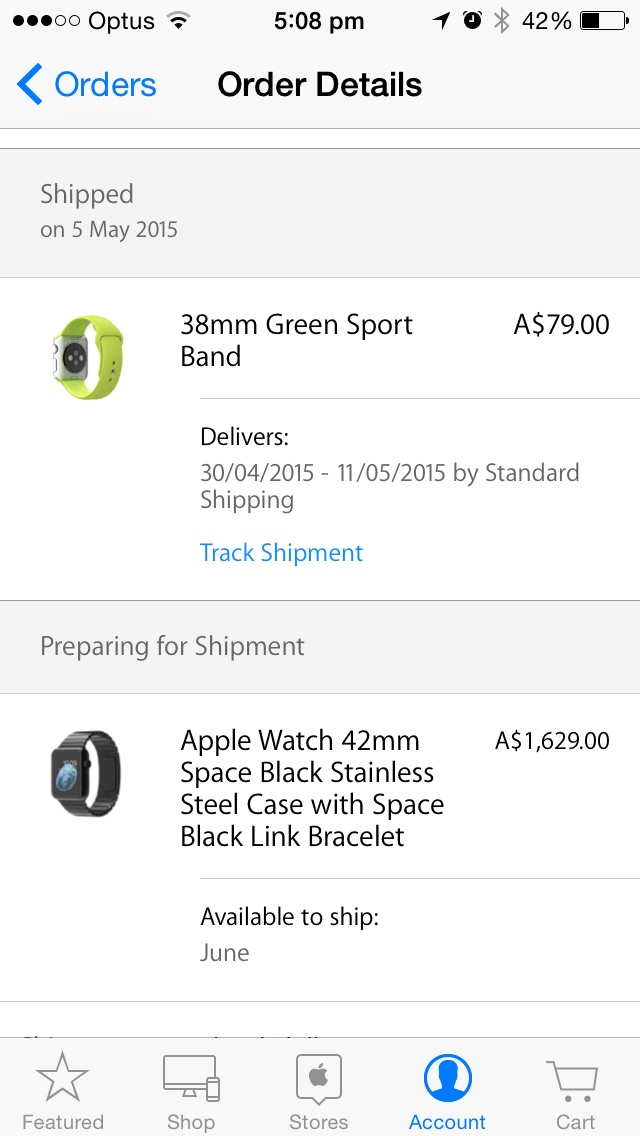Tap the back chevron arrow icon
The width and height of the screenshot is (640, 1136).
30,85
